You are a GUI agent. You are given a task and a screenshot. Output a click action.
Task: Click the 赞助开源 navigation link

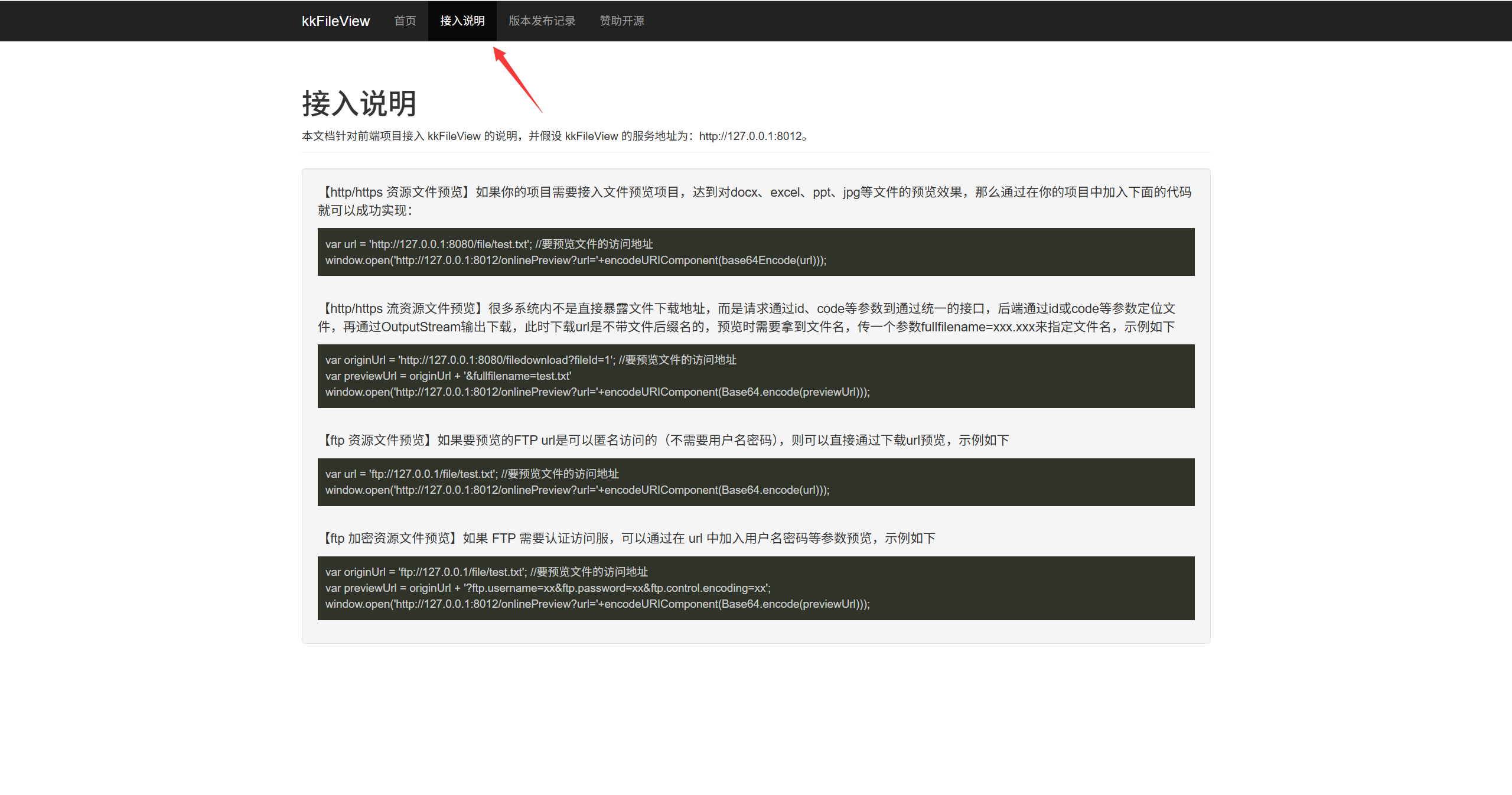pos(621,21)
